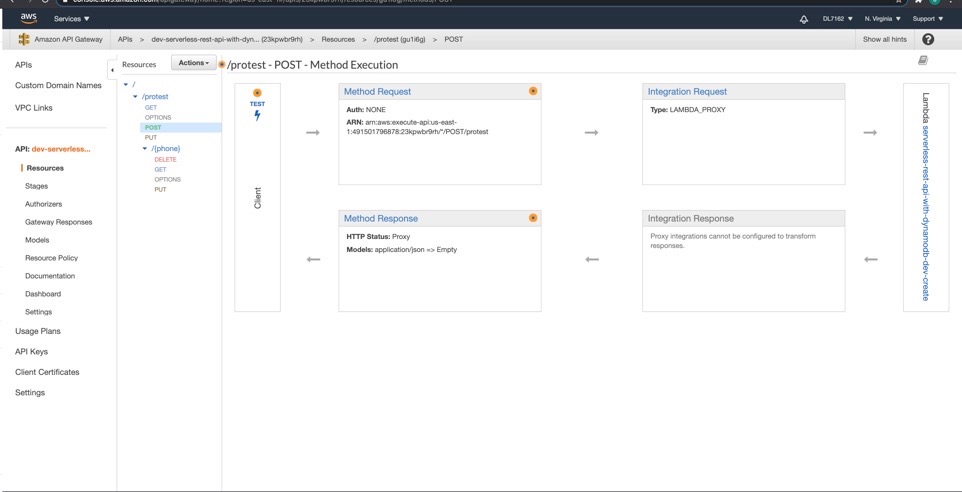Click the lightning bolt Test icon
The height and width of the screenshot is (492, 962).
click(258, 115)
